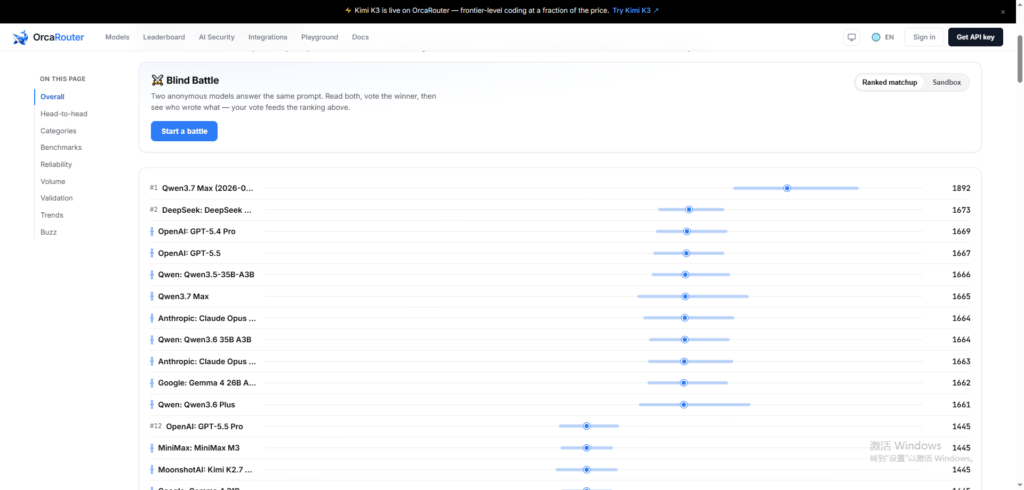Screen dimensions: 1024x490
Task: Click the OrcaRouter whale logo
Action: [20, 37]
